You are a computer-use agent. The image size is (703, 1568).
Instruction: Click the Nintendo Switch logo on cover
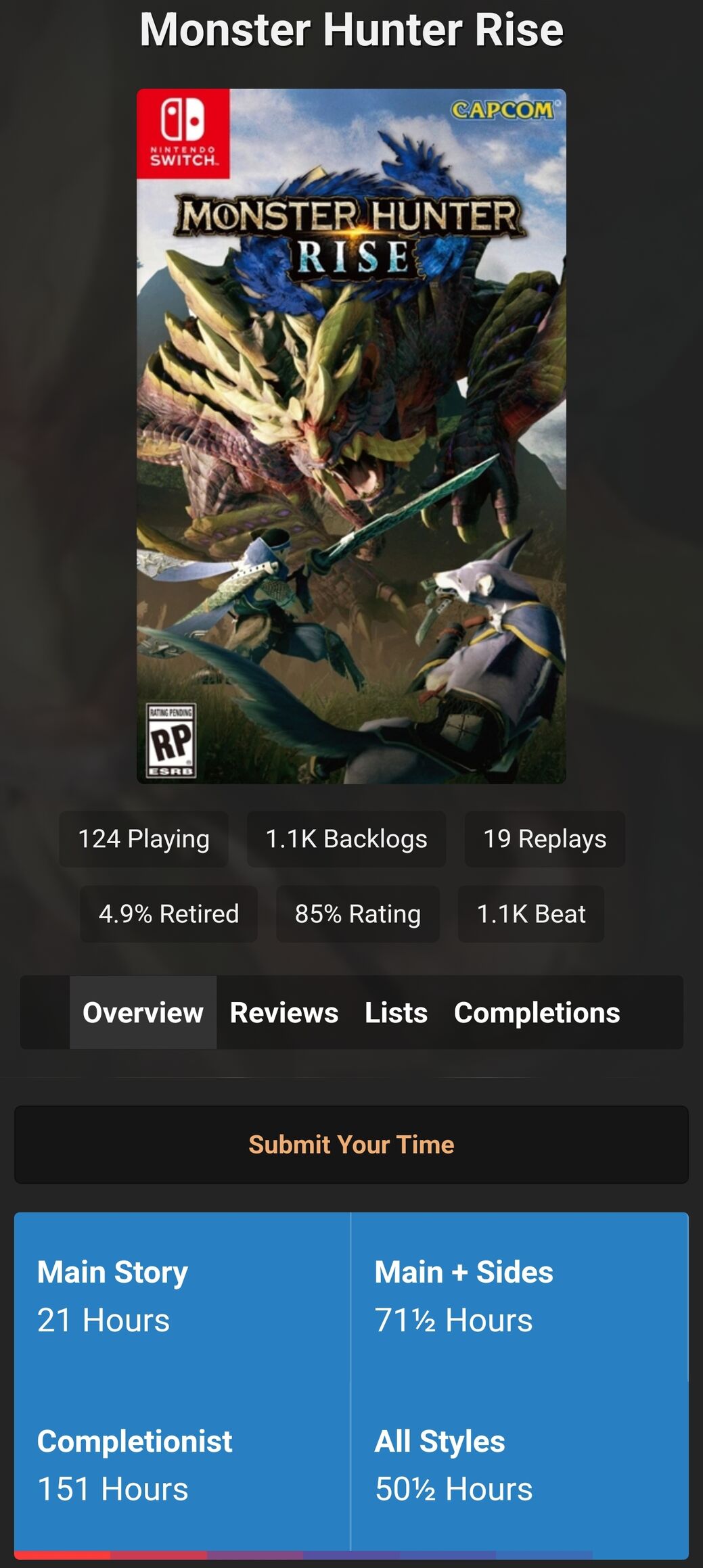click(x=183, y=134)
